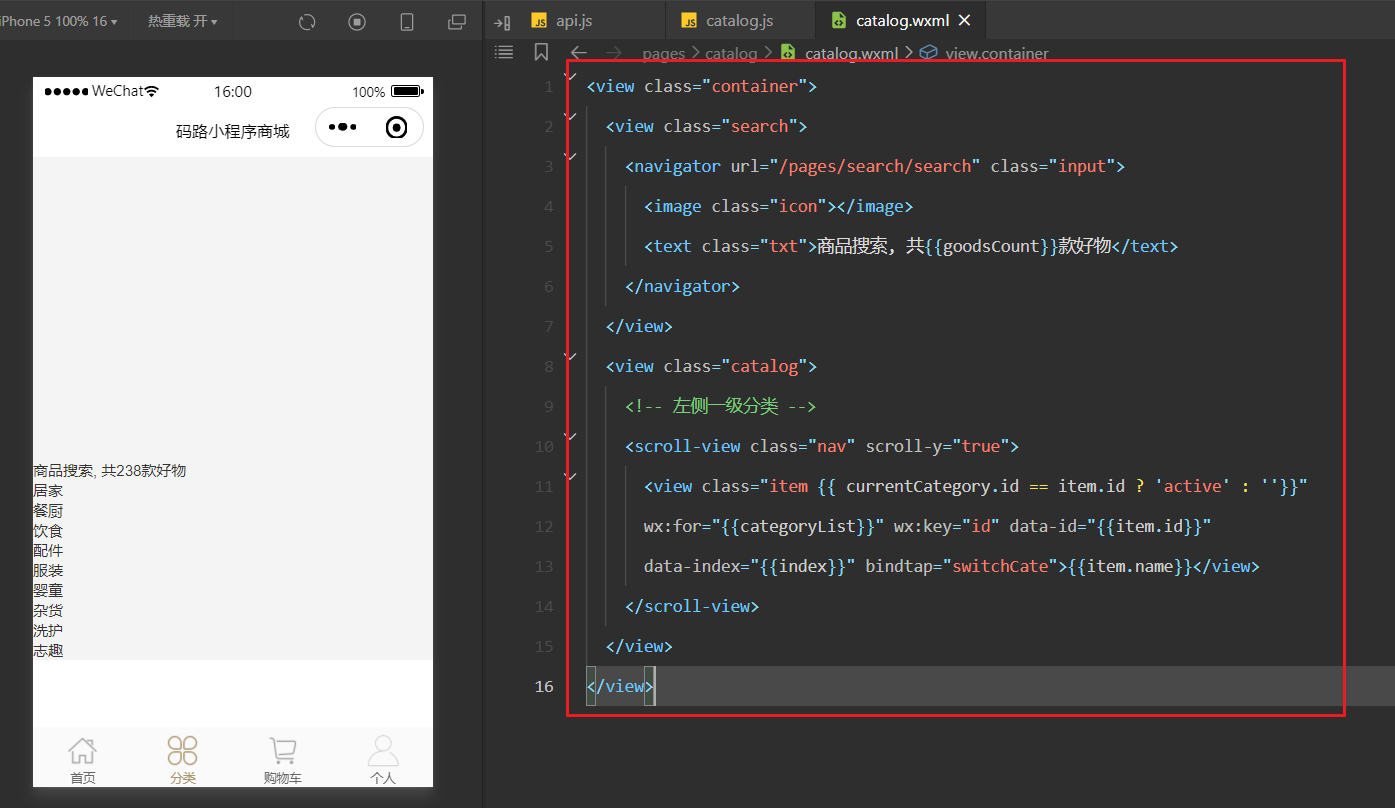This screenshot has width=1395, height=808.
Task: Click the {{goodsCount}} binding on line 5
Action: tap(989, 246)
